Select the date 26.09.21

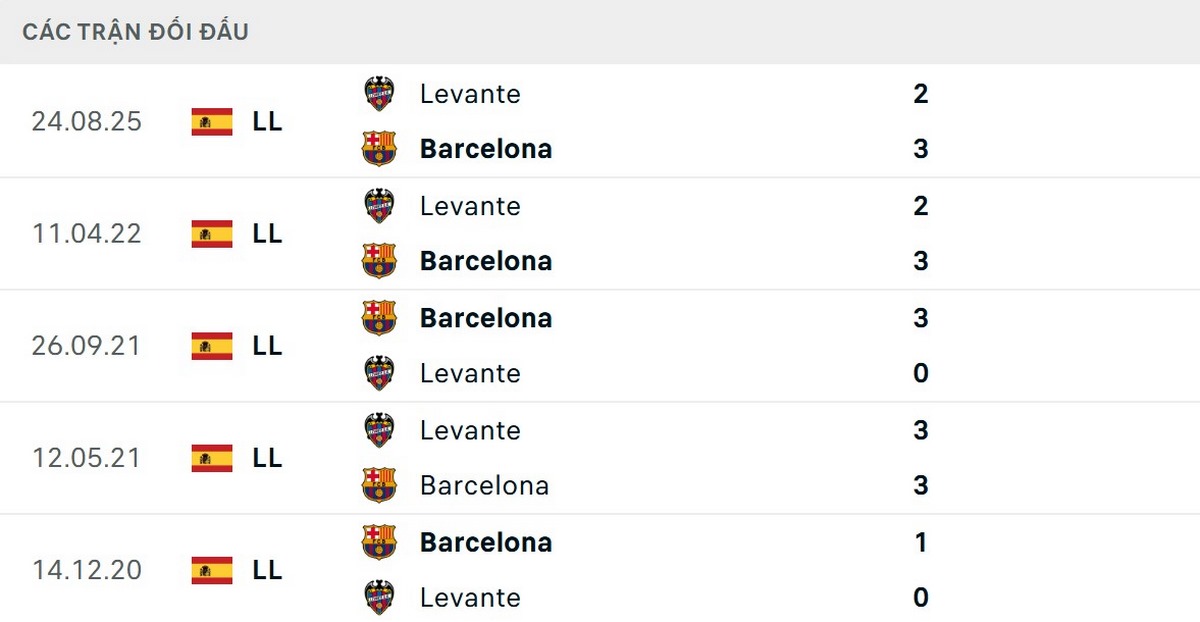(x=86, y=346)
